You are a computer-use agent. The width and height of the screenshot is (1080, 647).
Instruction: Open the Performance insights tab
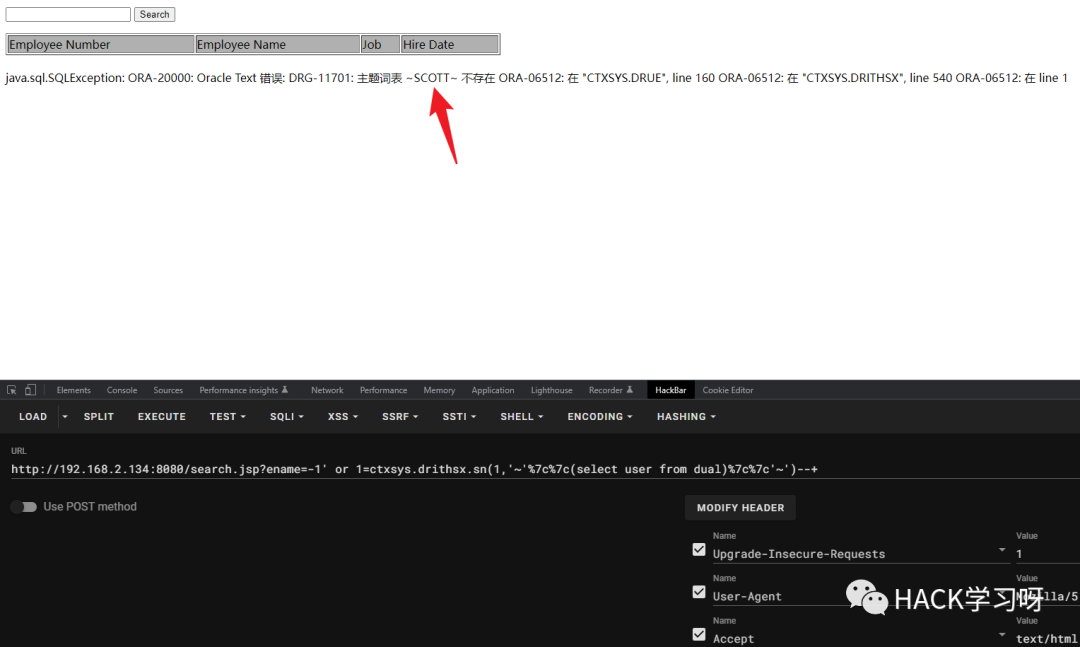243,390
